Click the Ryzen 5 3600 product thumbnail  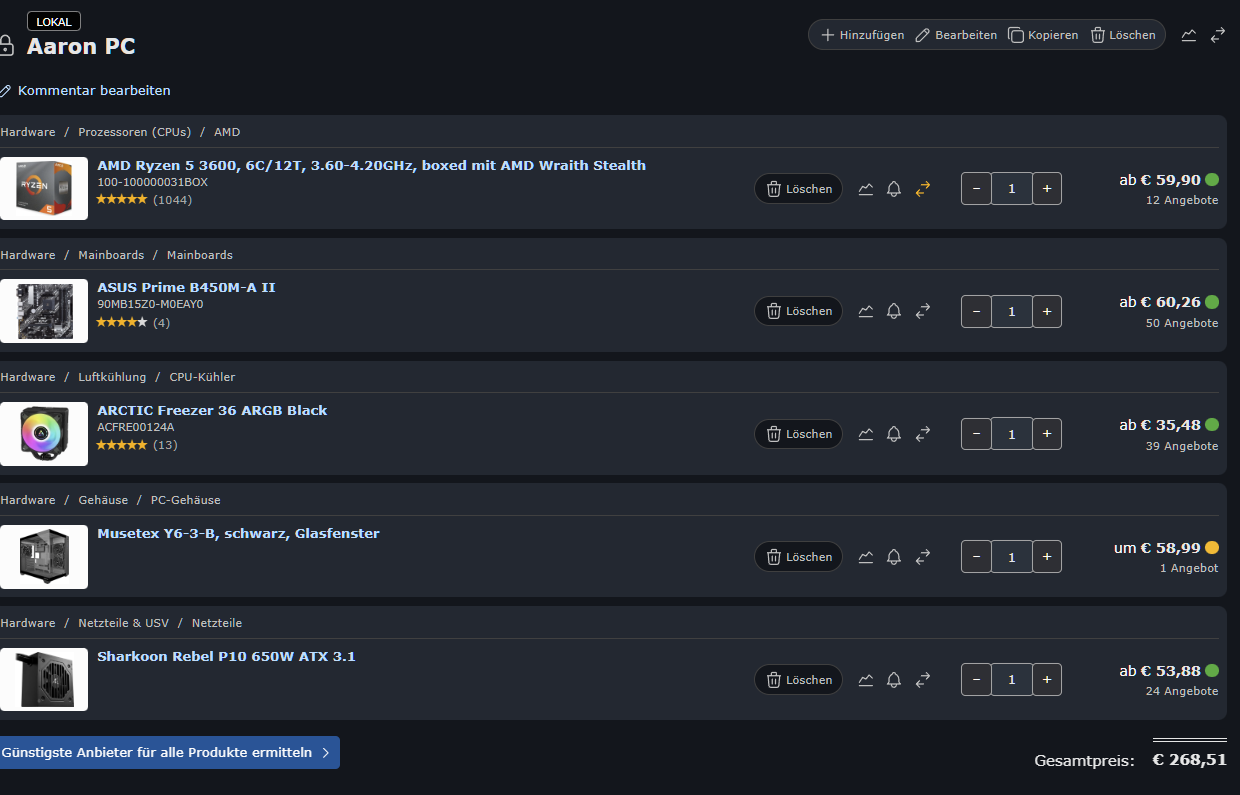(x=44, y=188)
